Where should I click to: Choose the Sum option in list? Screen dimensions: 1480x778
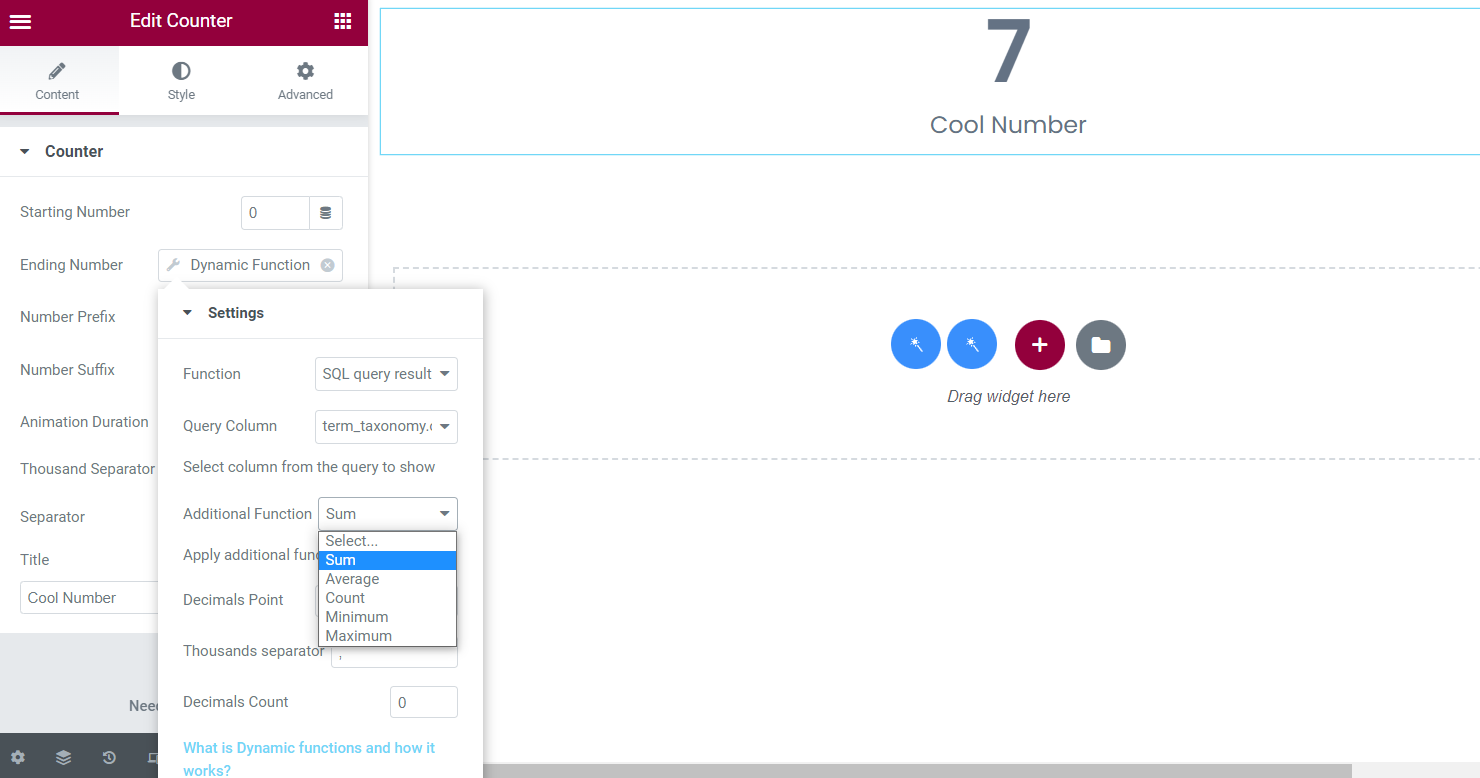pyautogui.click(x=387, y=560)
